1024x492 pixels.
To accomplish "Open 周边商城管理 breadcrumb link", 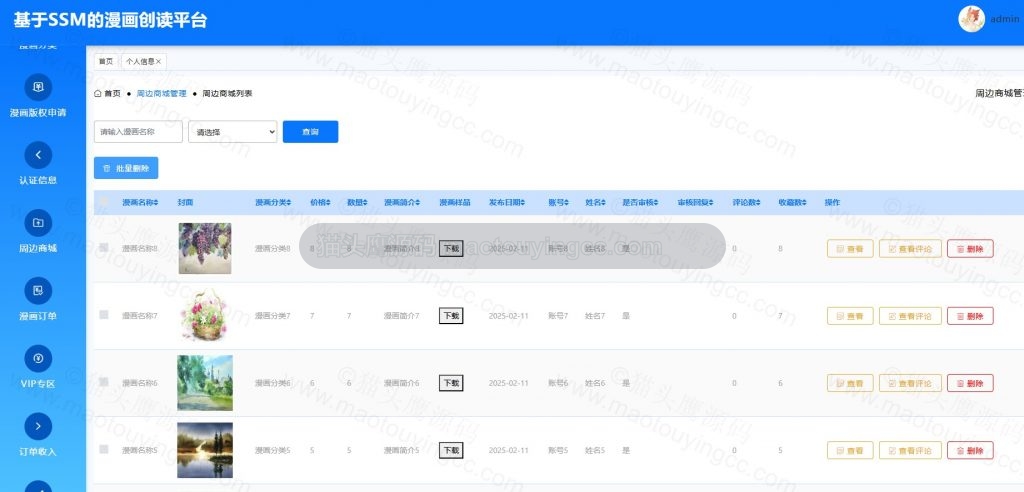I will pyautogui.click(x=161, y=93).
